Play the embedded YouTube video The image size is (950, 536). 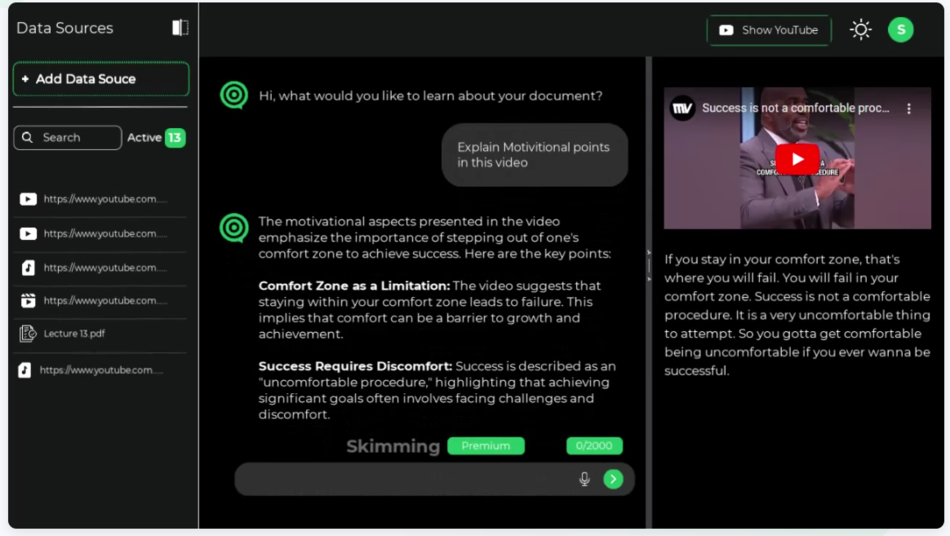click(797, 159)
